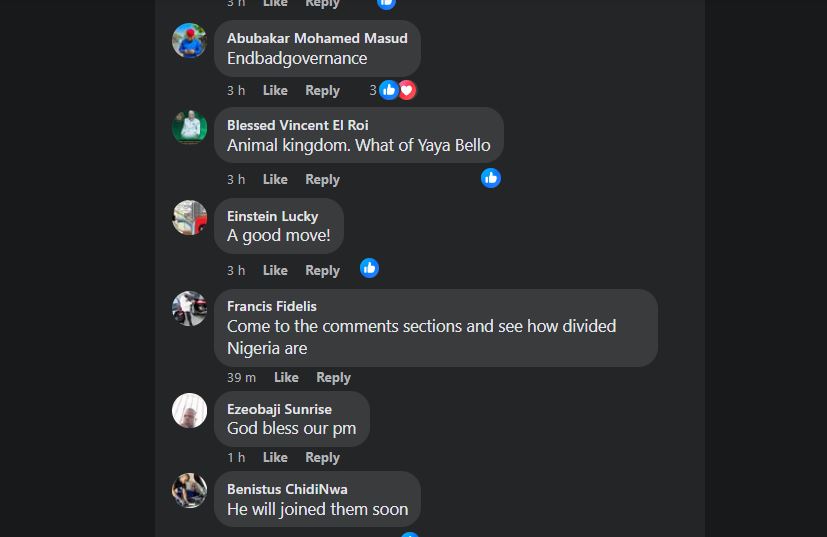Screen dimensions: 827x537
Task: Open Benistus ChidiNwa name link
Action: (x=287, y=489)
